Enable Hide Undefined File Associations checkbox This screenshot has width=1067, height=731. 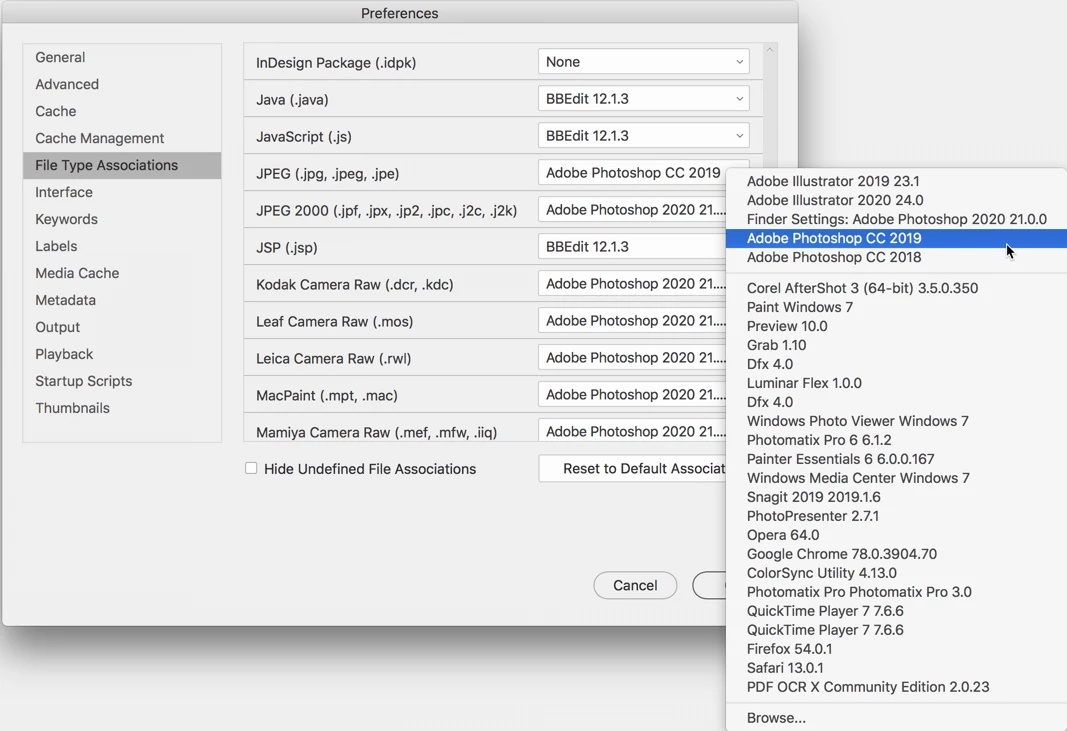[251, 468]
